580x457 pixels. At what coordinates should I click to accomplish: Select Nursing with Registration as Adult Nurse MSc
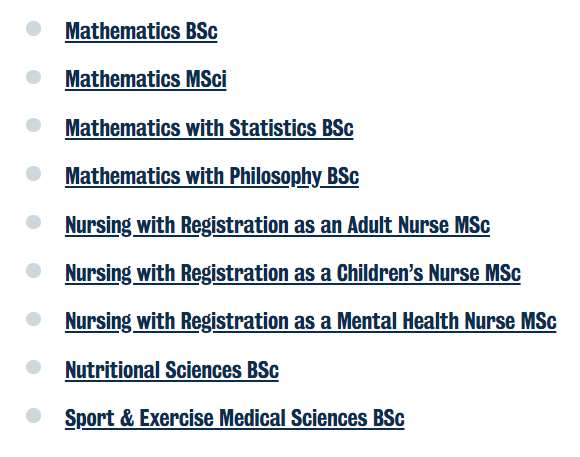277,225
